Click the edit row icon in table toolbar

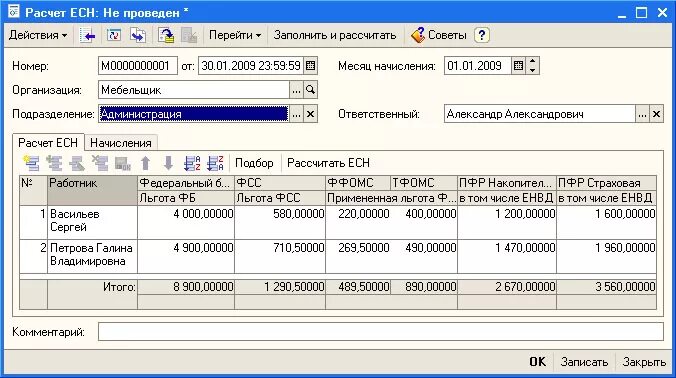pos(77,163)
